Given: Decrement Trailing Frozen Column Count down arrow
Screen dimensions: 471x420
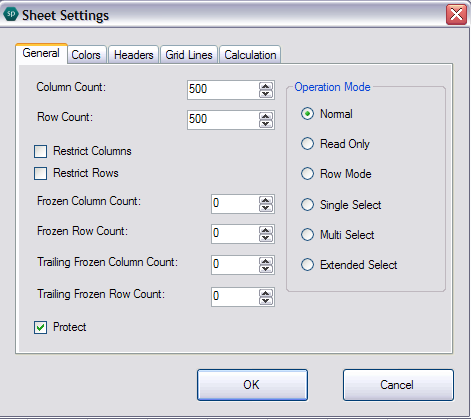Looking at the screenshot, I should (x=266, y=269).
